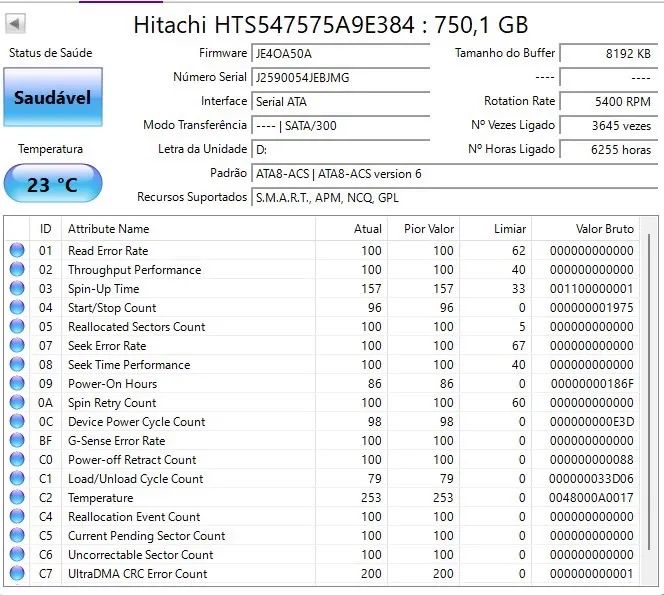Image resolution: width=664 pixels, height=595 pixels.
Task: Click the Interface field Serial ATA
Action: [340, 102]
